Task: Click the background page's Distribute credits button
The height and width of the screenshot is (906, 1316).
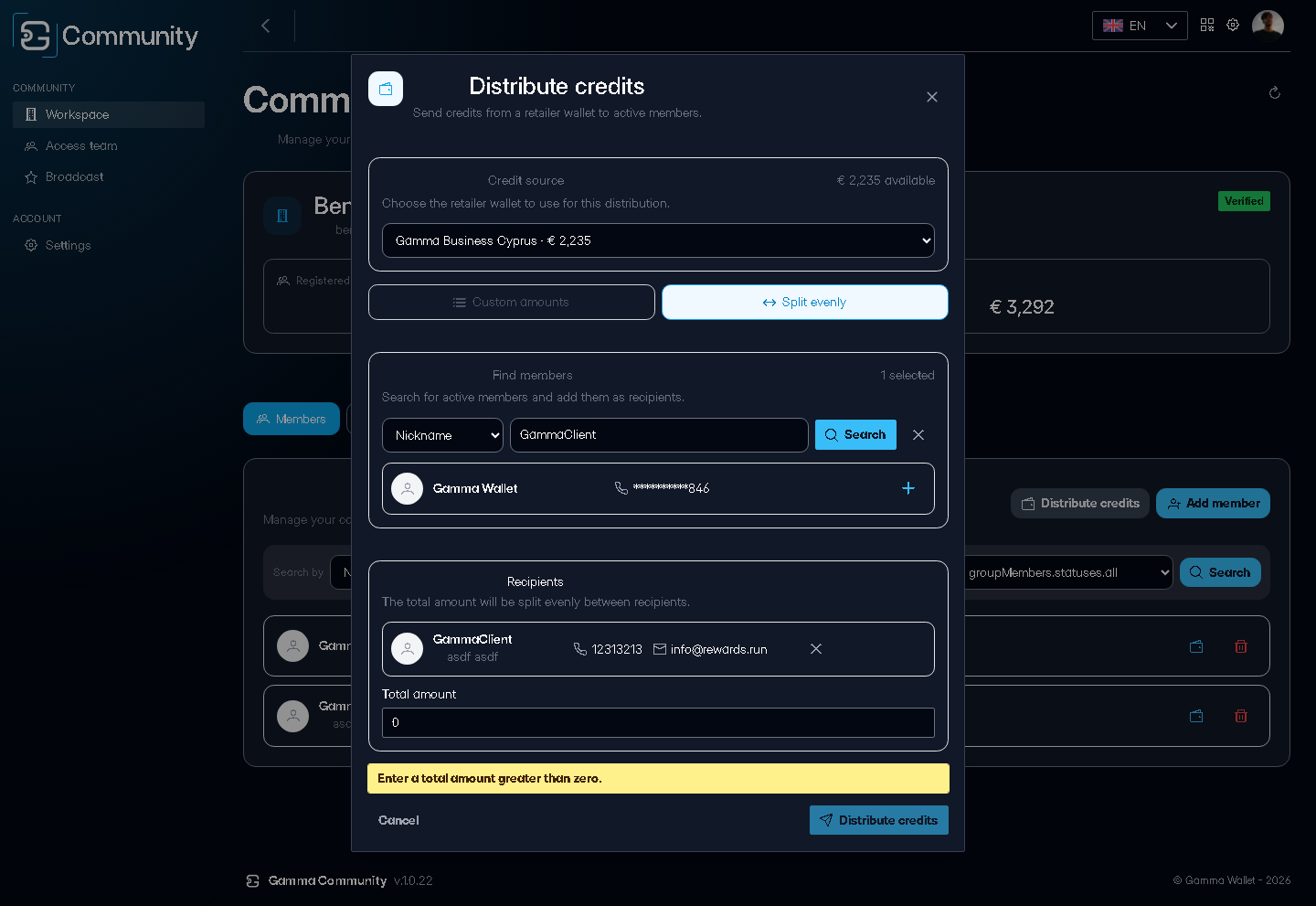Action: point(1080,503)
